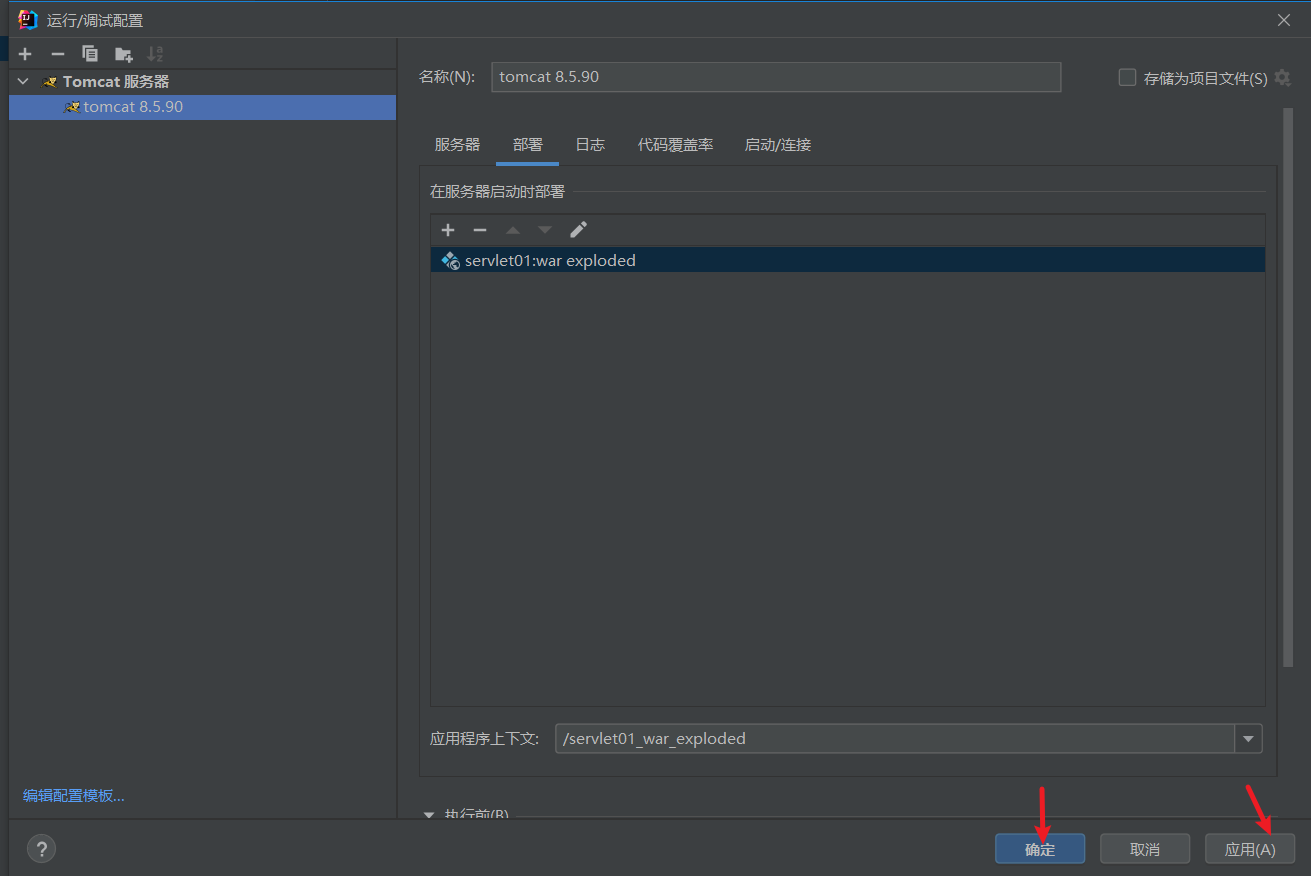Add a deployment artifact with plus icon
The image size is (1311, 876).
(x=448, y=230)
